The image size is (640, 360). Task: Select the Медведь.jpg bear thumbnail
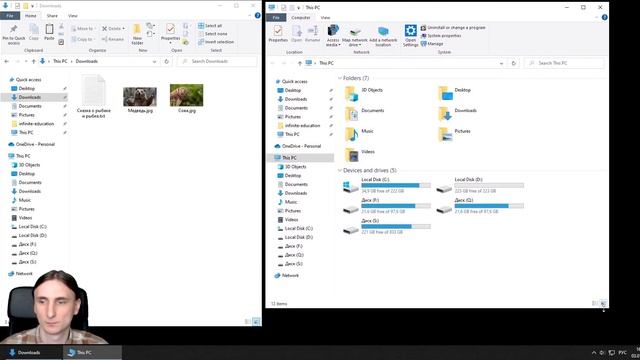140,97
